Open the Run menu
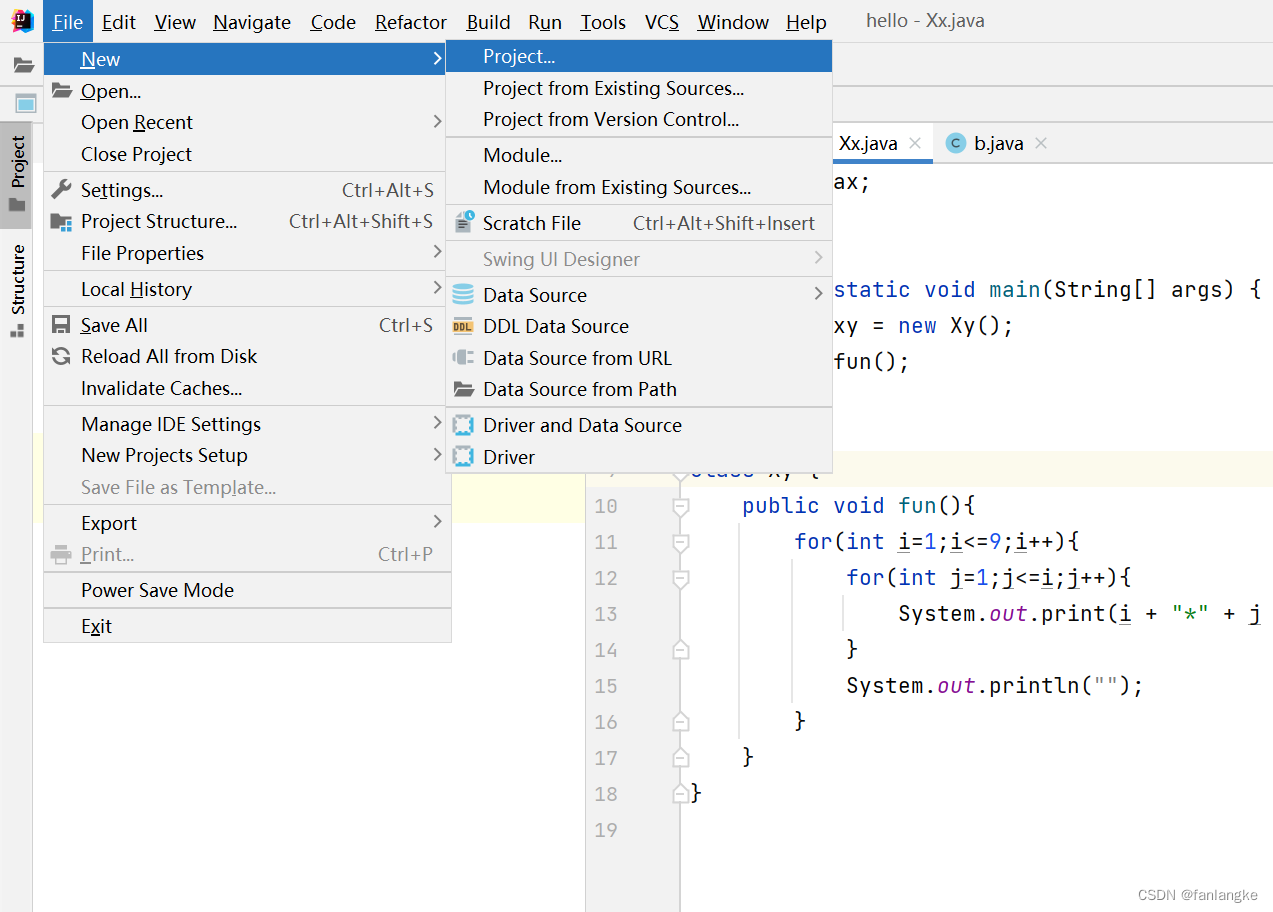Image resolution: width=1273 pixels, height=912 pixels. 545,22
